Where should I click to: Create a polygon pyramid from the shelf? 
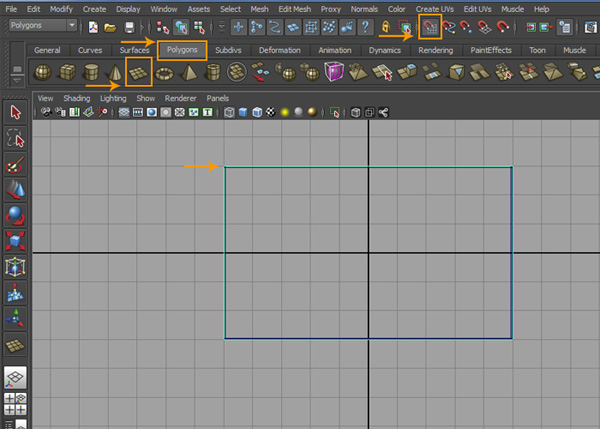click(x=188, y=72)
